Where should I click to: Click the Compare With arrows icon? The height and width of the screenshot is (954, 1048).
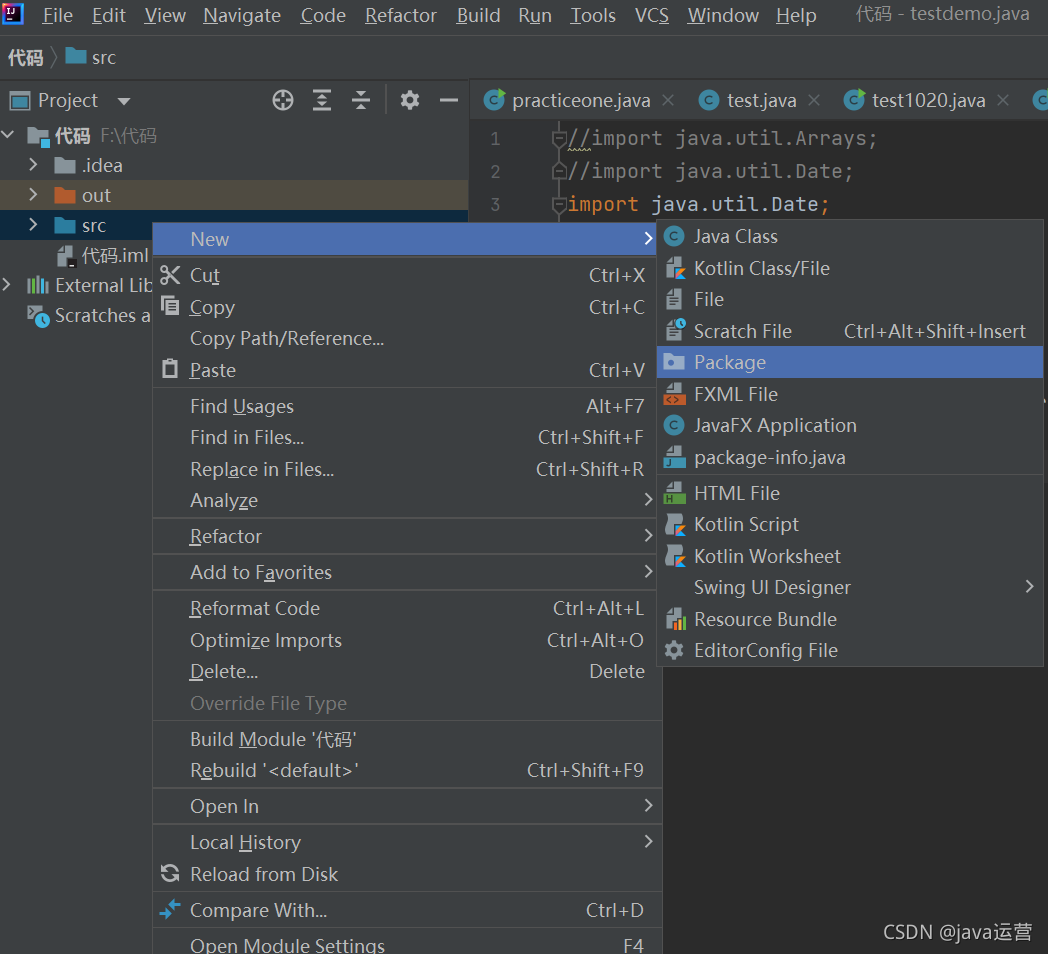click(170, 909)
